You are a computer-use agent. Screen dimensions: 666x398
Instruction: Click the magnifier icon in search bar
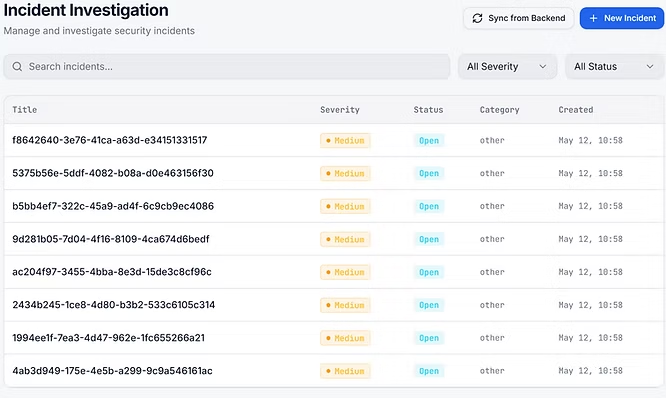pyautogui.click(x=17, y=67)
